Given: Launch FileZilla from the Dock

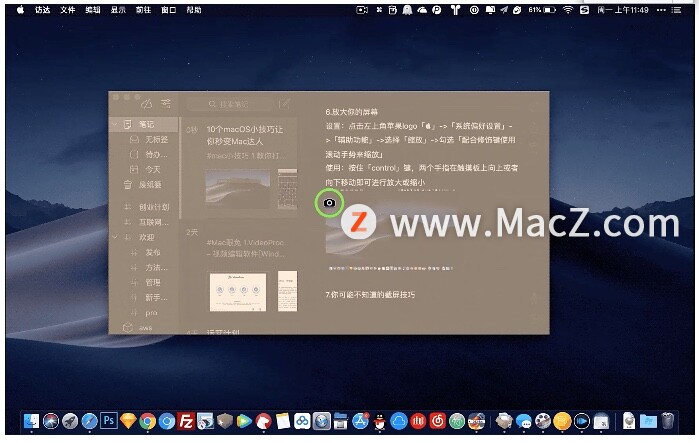Looking at the screenshot, I should pyautogui.click(x=186, y=421).
